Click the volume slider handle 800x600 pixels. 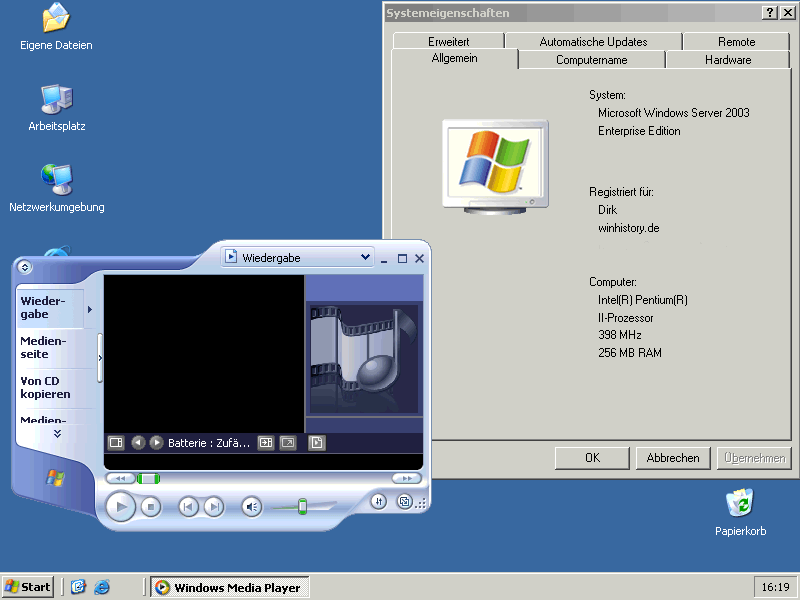pos(302,506)
